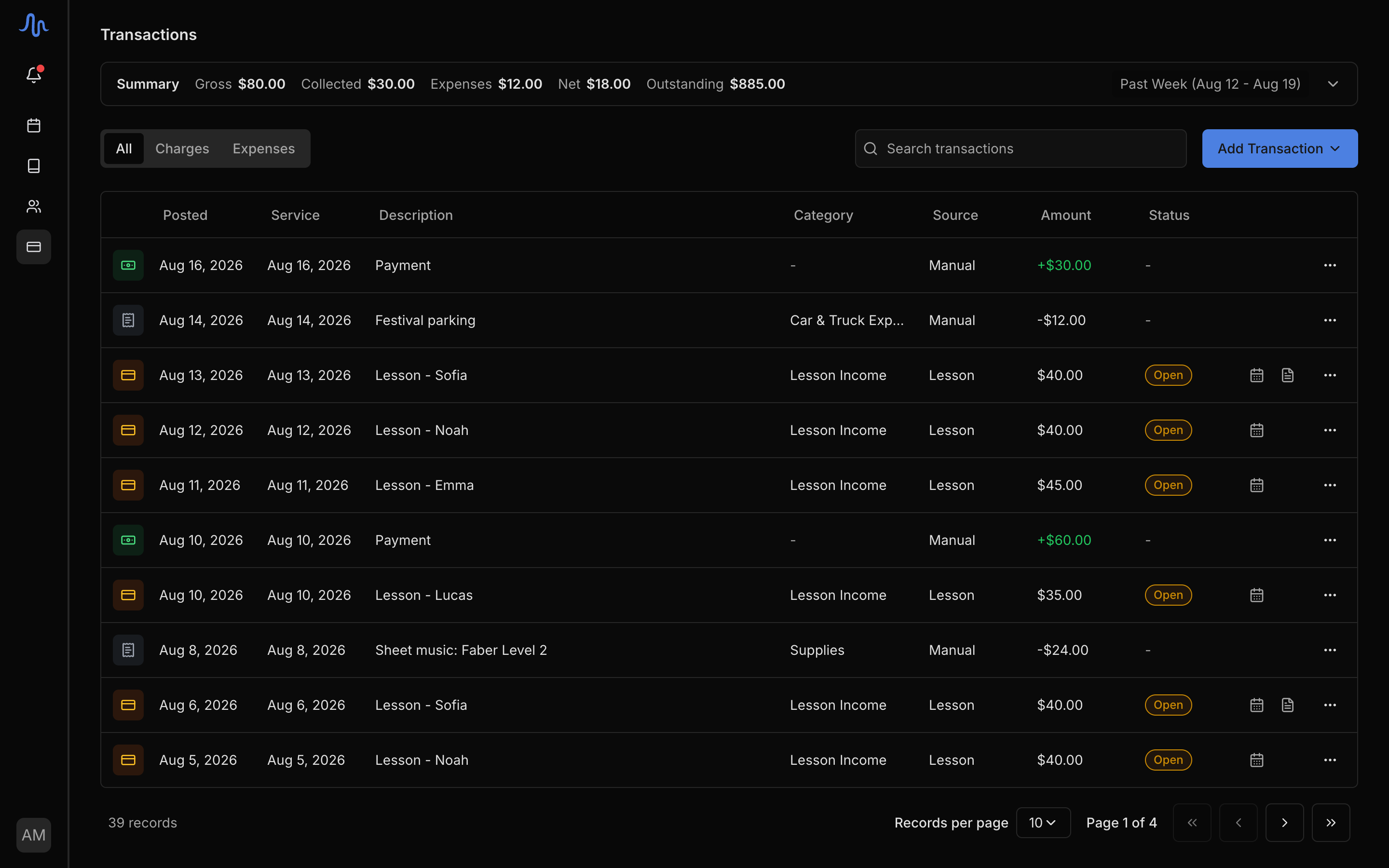Open the notifications bell in sidebar
Viewport: 1389px width, 868px height.
pyautogui.click(x=34, y=75)
